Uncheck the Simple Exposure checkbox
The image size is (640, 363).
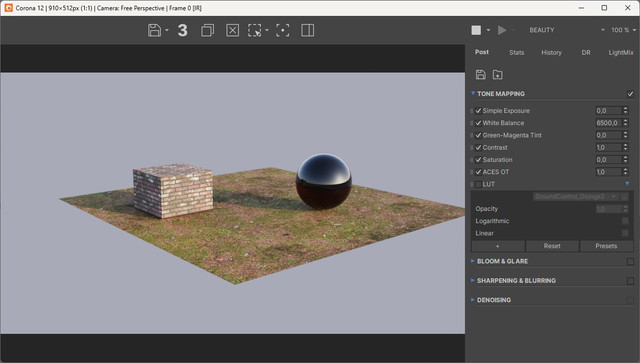(478, 111)
